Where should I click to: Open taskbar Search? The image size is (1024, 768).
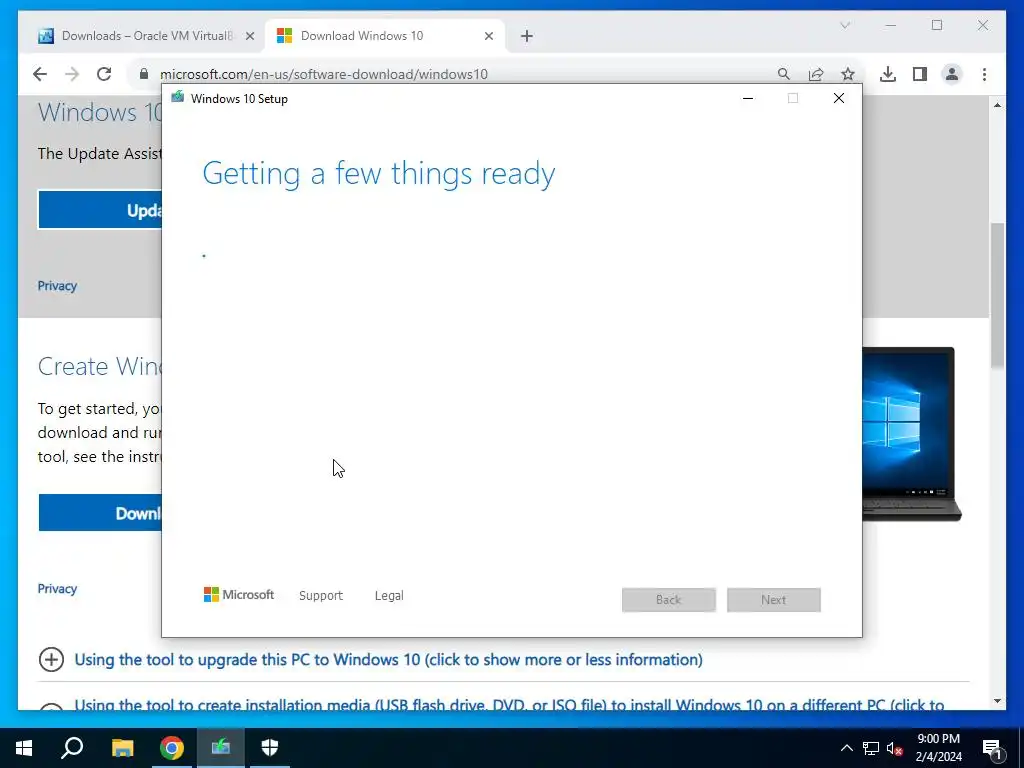coord(72,748)
